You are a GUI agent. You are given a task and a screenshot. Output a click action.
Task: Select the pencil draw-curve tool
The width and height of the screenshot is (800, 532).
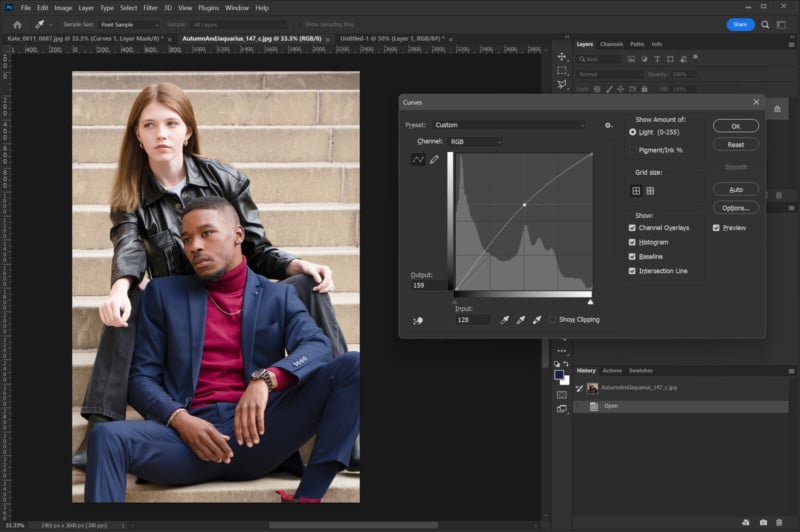click(x=434, y=160)
